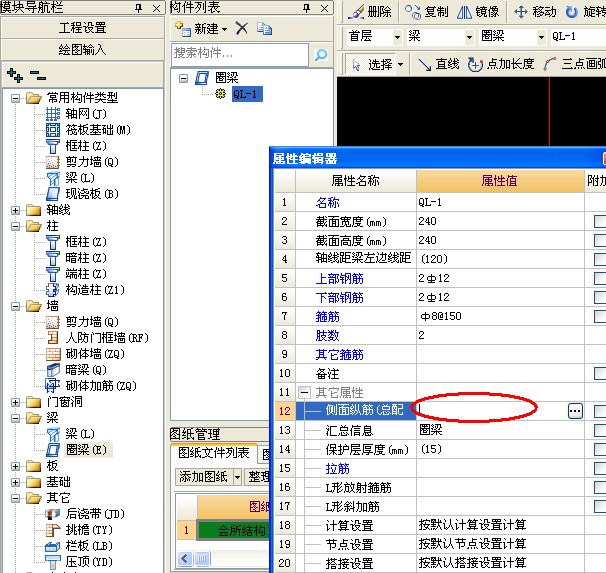Select the straight line (直线) drawing tool
The height and width of the screenshot is (573, 606).
(439, 64)
